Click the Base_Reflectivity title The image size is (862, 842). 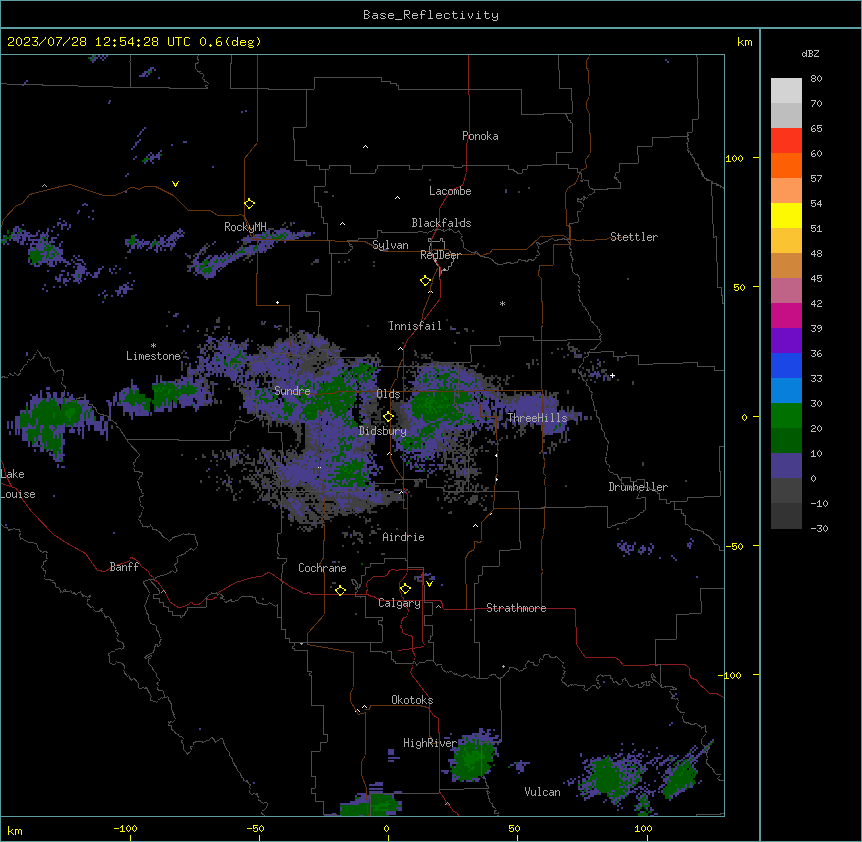point(431,15)
